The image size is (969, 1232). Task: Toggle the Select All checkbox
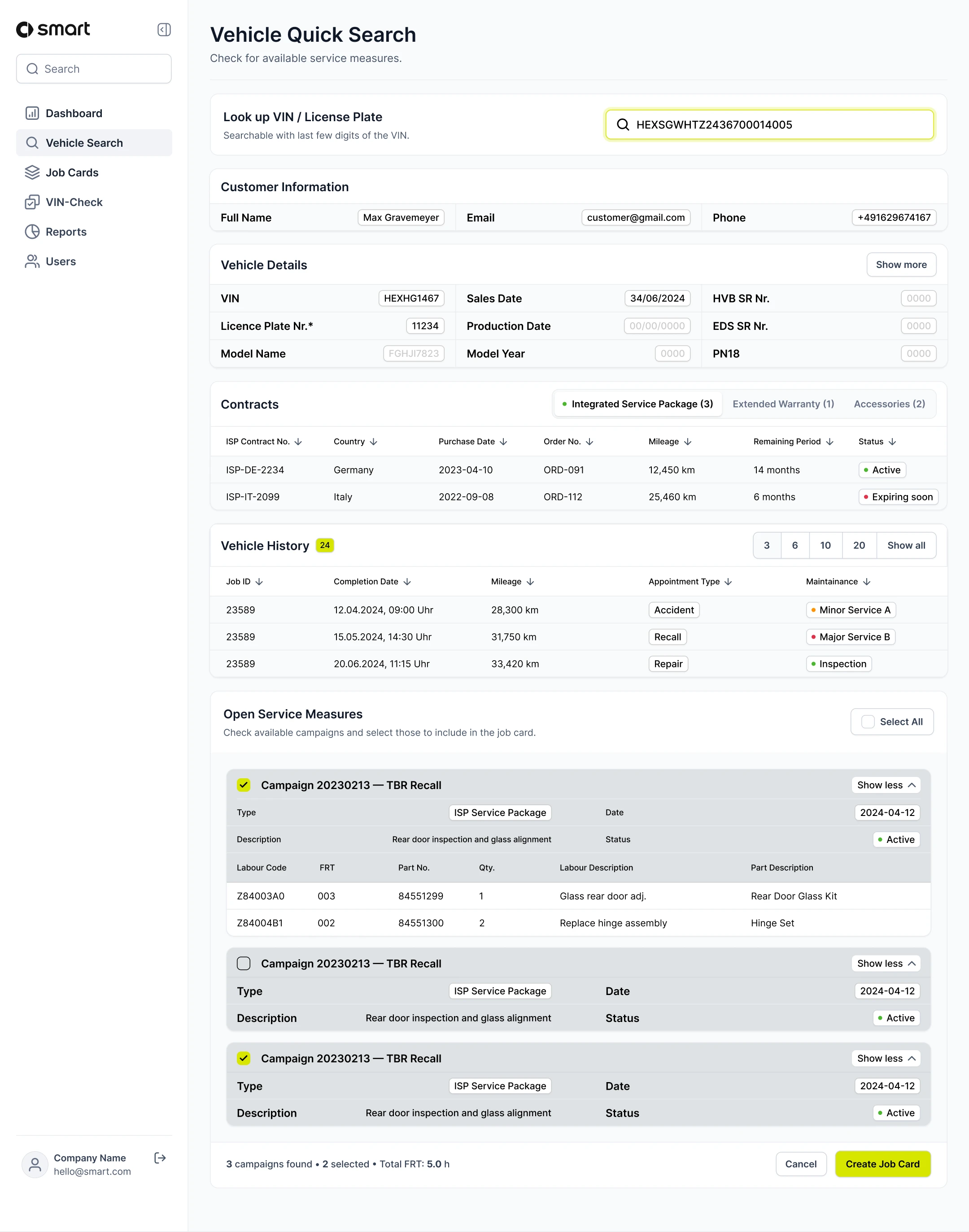[x=868, y=722]
